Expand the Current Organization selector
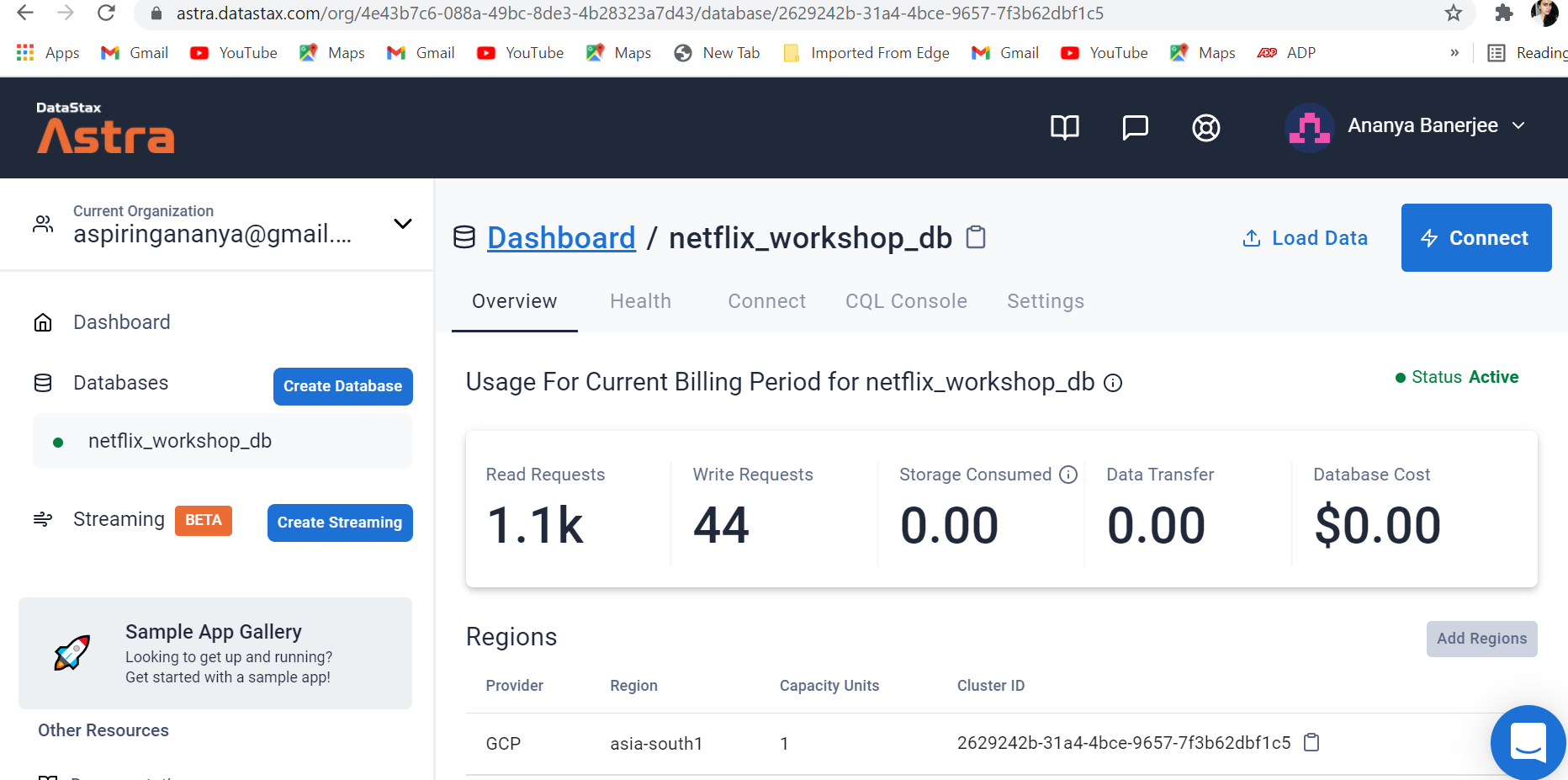Viewport: 1568px width, 780px height. [x=403, y=224]
